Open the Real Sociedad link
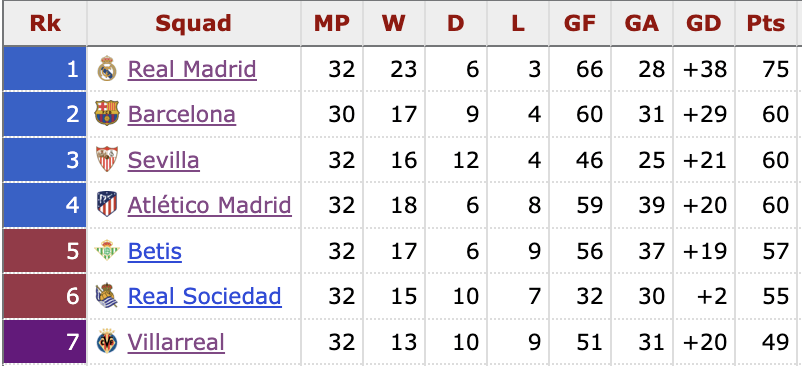The image size is (802, 366). 205,296
